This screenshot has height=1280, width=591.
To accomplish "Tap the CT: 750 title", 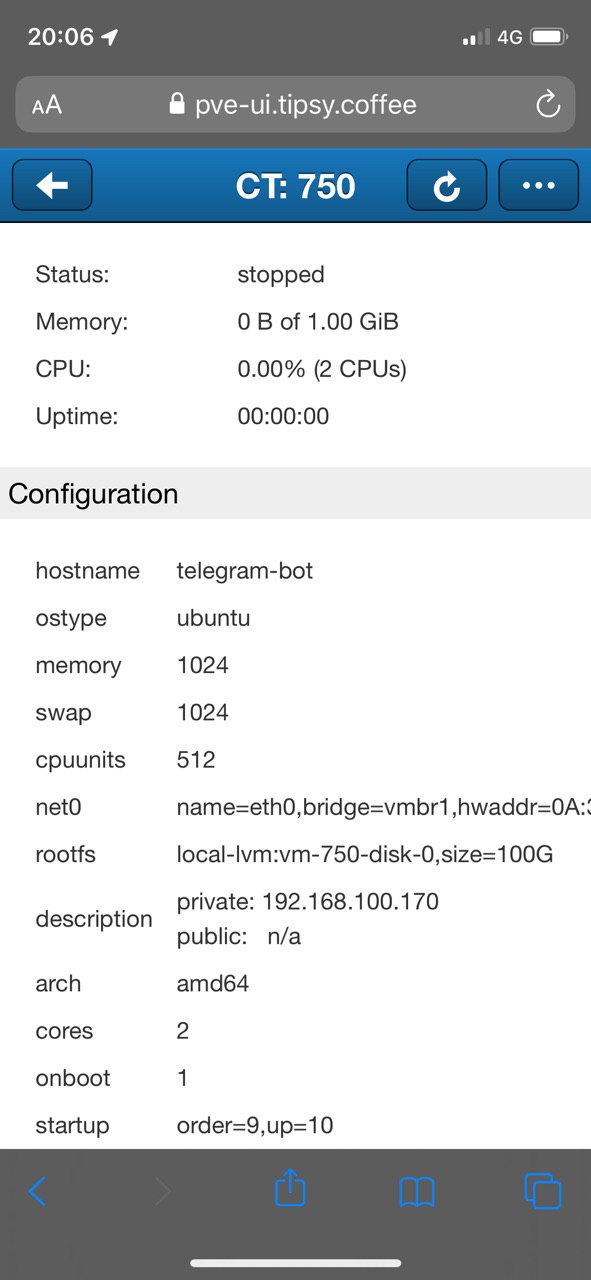I will [295, 186].
